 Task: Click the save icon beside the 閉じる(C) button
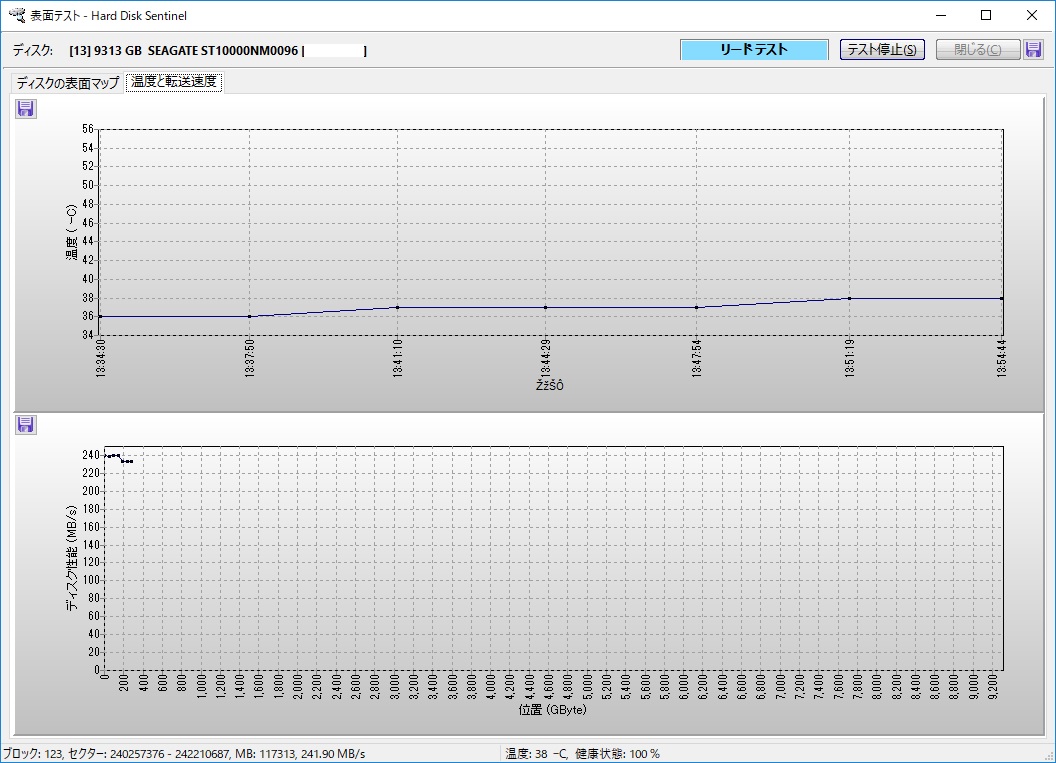tap(1033, 49)
